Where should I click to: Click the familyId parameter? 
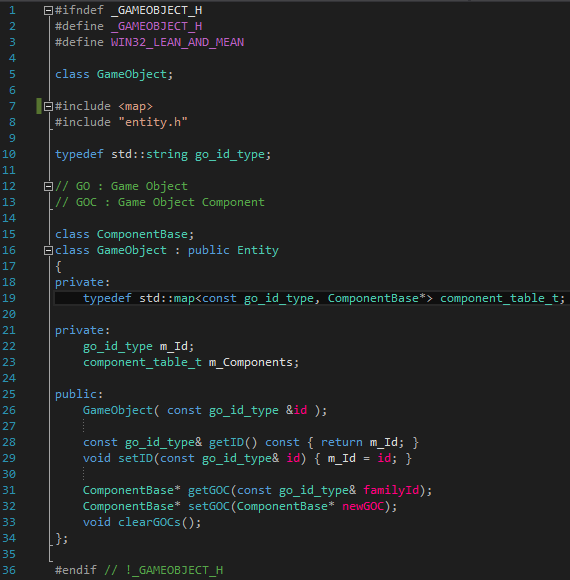click(391, 490)
